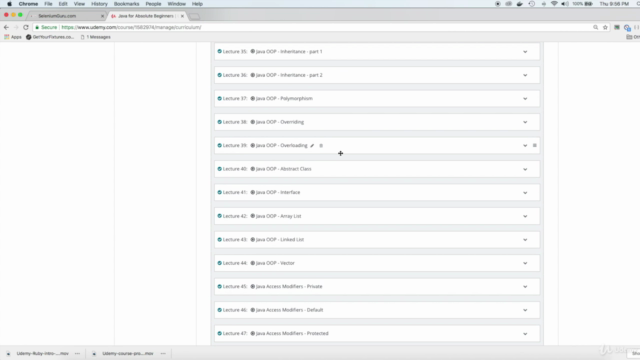Image resolution: width=640 pixels, height=360 pixels.
Task: Select Lecture 46 Access Modifiers - Default title
Action: coord(289,310)
